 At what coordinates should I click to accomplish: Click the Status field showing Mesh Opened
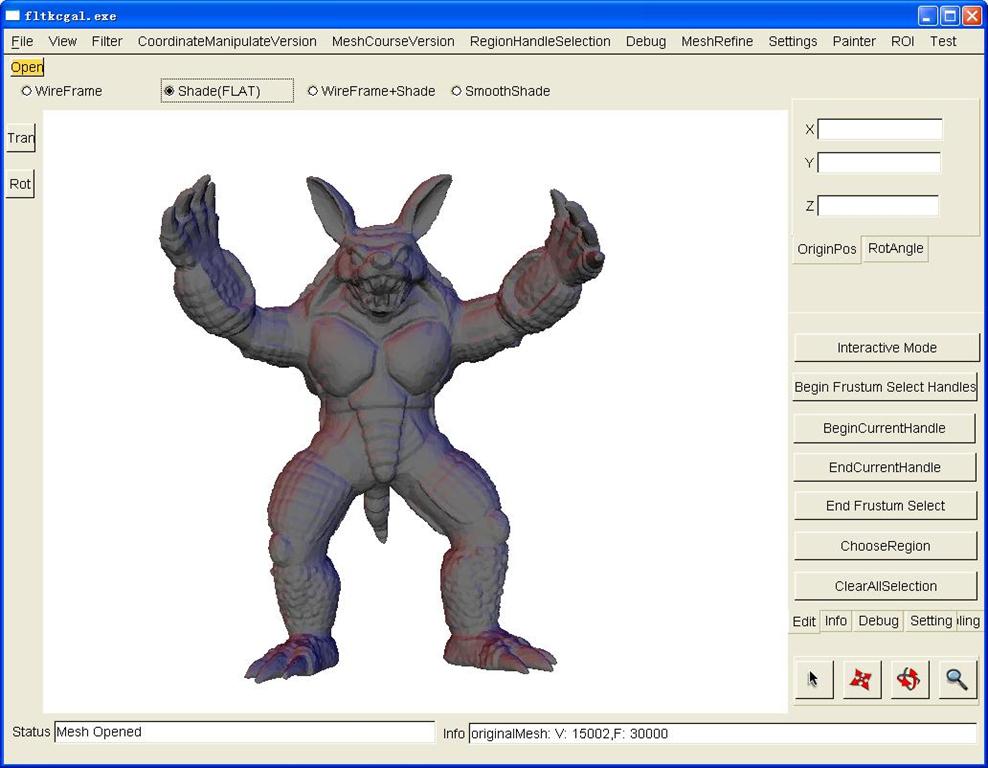point(244,732)
